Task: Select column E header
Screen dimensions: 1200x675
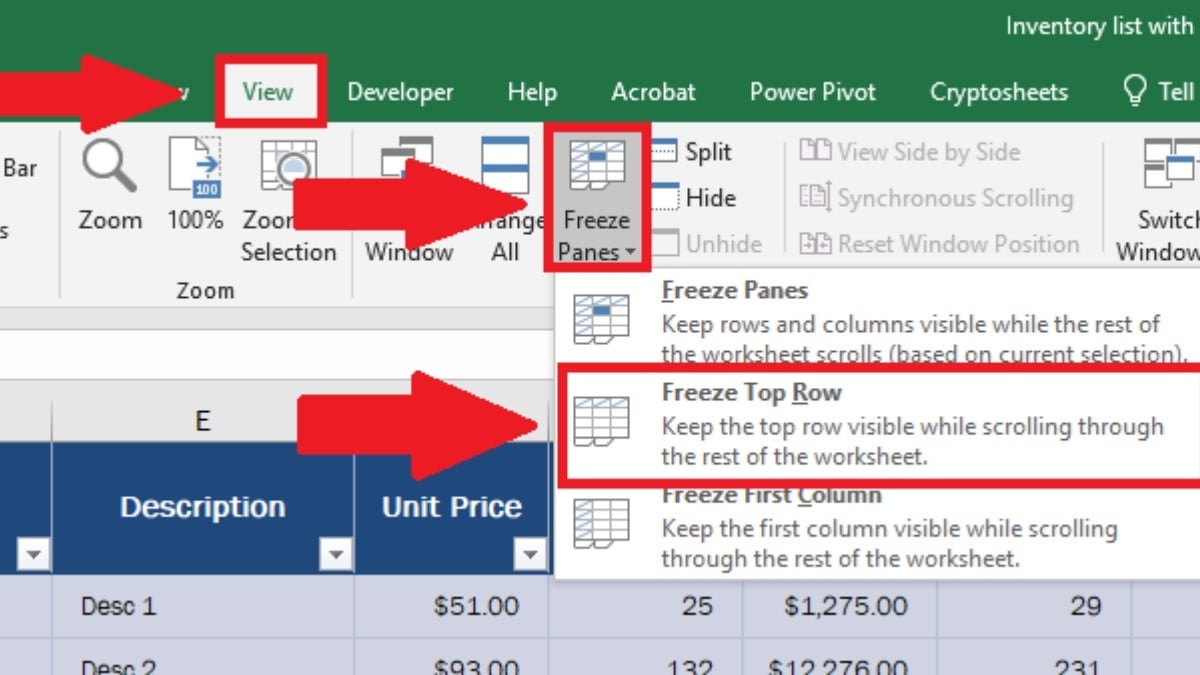Action: (x=203, y=421)
